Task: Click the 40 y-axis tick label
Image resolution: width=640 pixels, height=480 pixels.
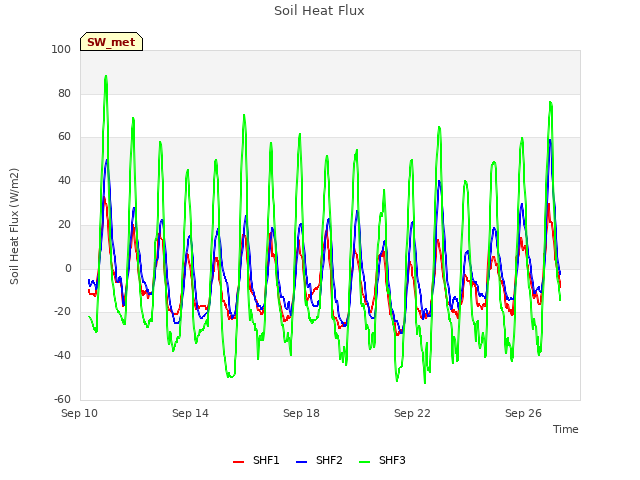Action: [64, 180]
